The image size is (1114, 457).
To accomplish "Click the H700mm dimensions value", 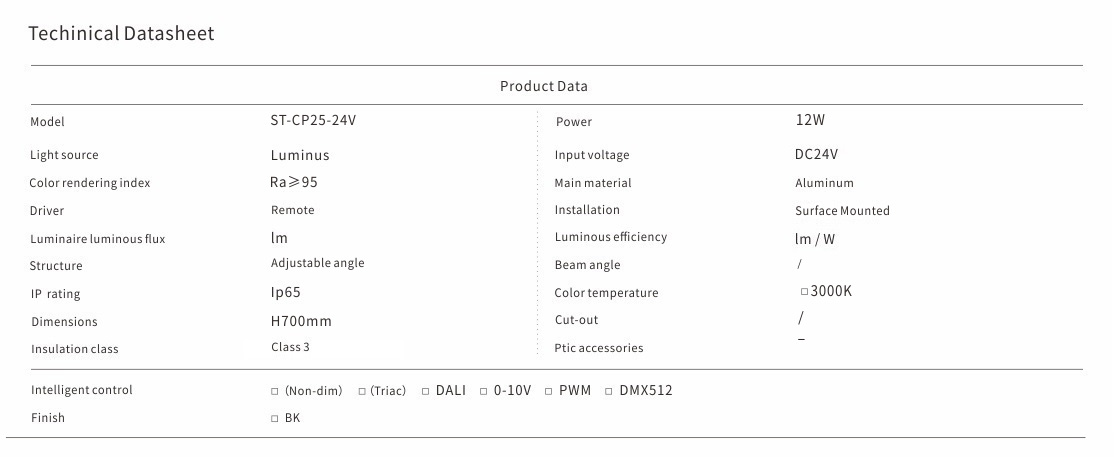I will coord(301,321).
